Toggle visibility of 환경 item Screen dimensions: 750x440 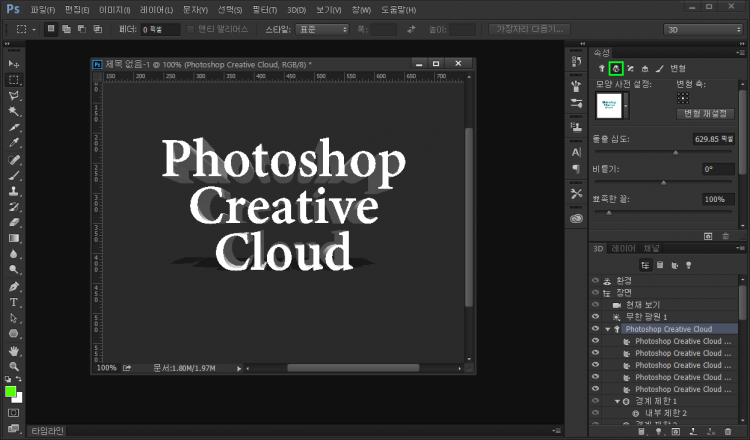click(x=595, y=281)
